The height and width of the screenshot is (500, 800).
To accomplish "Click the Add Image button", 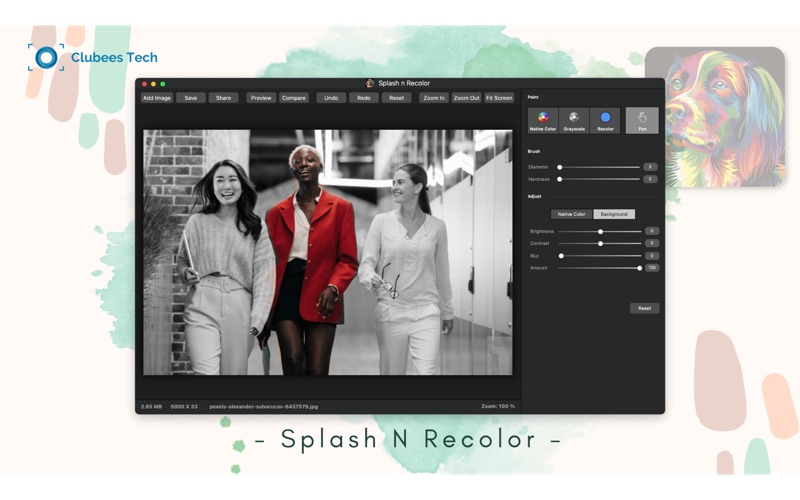I will pyautogui.click(x=157, y=98).
